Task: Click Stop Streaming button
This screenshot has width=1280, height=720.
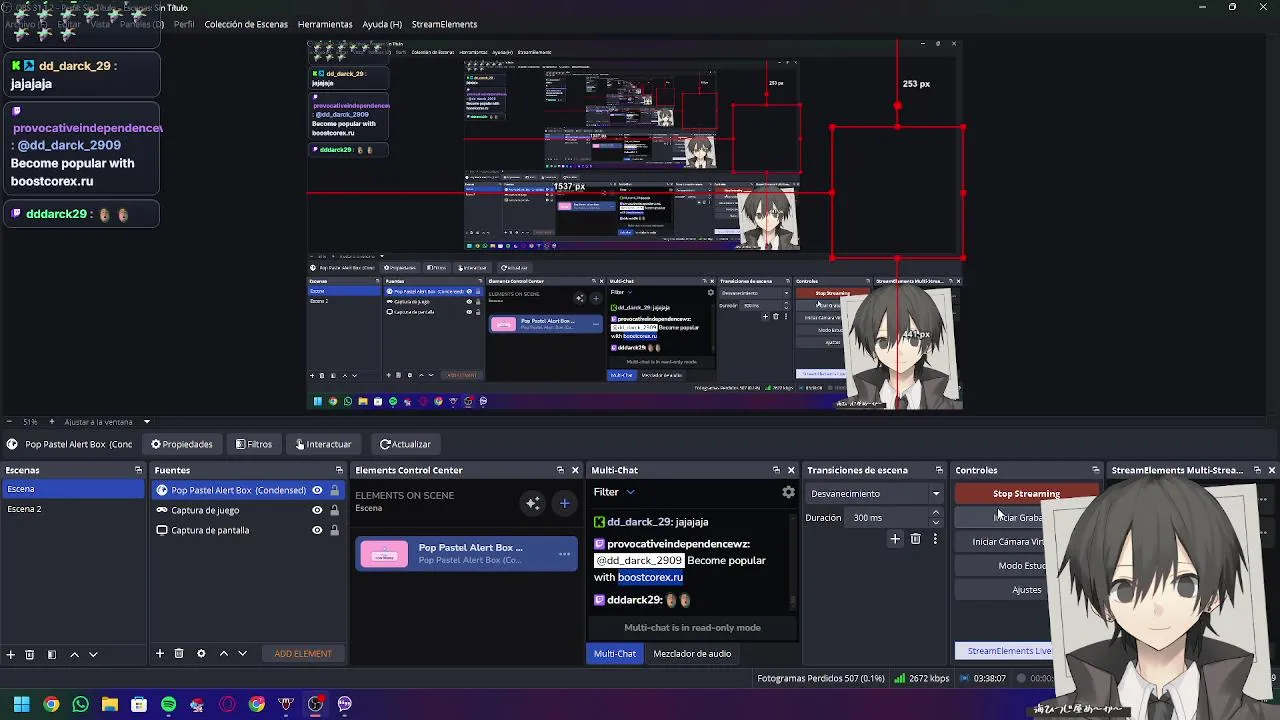Action: (1026, 494)
